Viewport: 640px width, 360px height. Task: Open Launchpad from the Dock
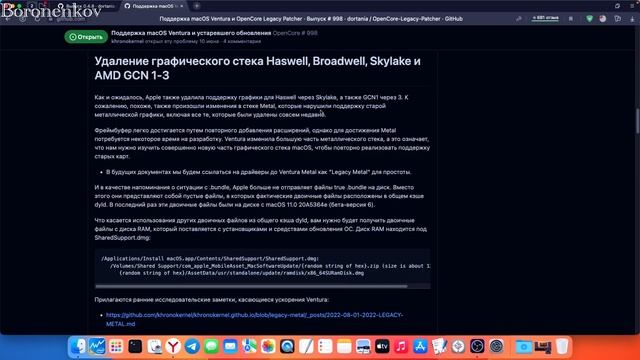click(x=116, y=346)
